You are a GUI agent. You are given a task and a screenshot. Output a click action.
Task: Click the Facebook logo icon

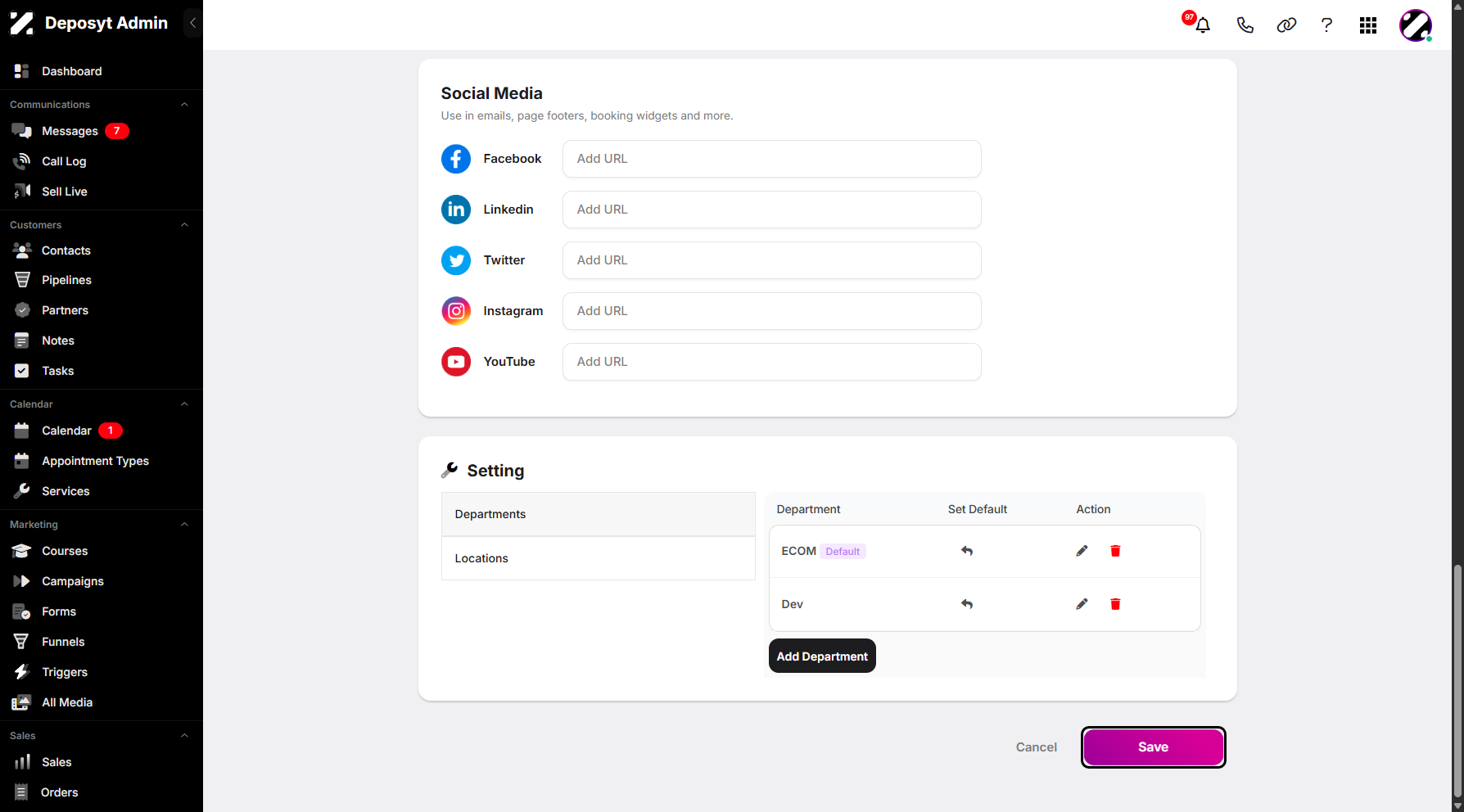point(456,159)
